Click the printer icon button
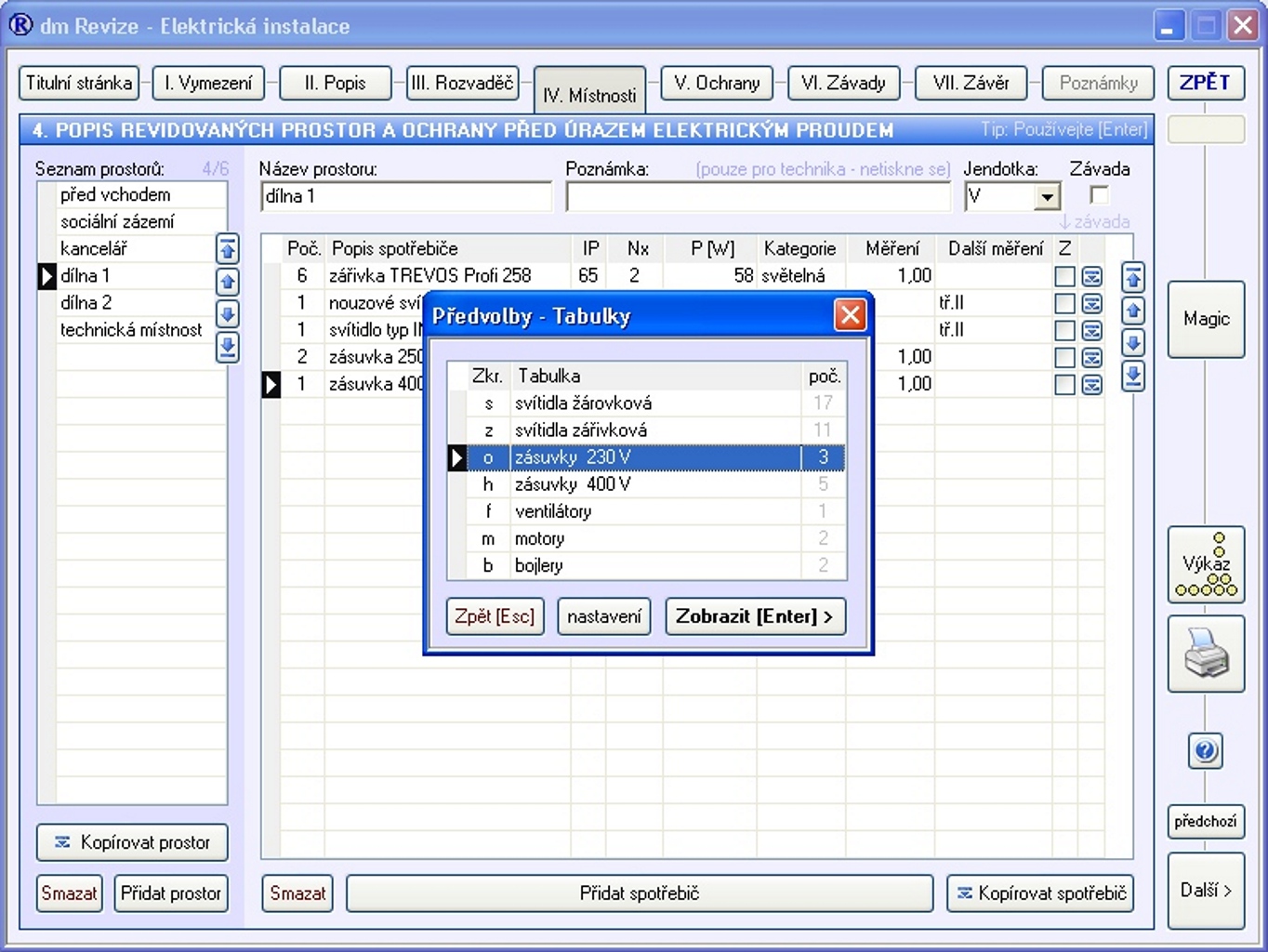This screenshot has height=952, width=1268. click(x=1206, y=654)
